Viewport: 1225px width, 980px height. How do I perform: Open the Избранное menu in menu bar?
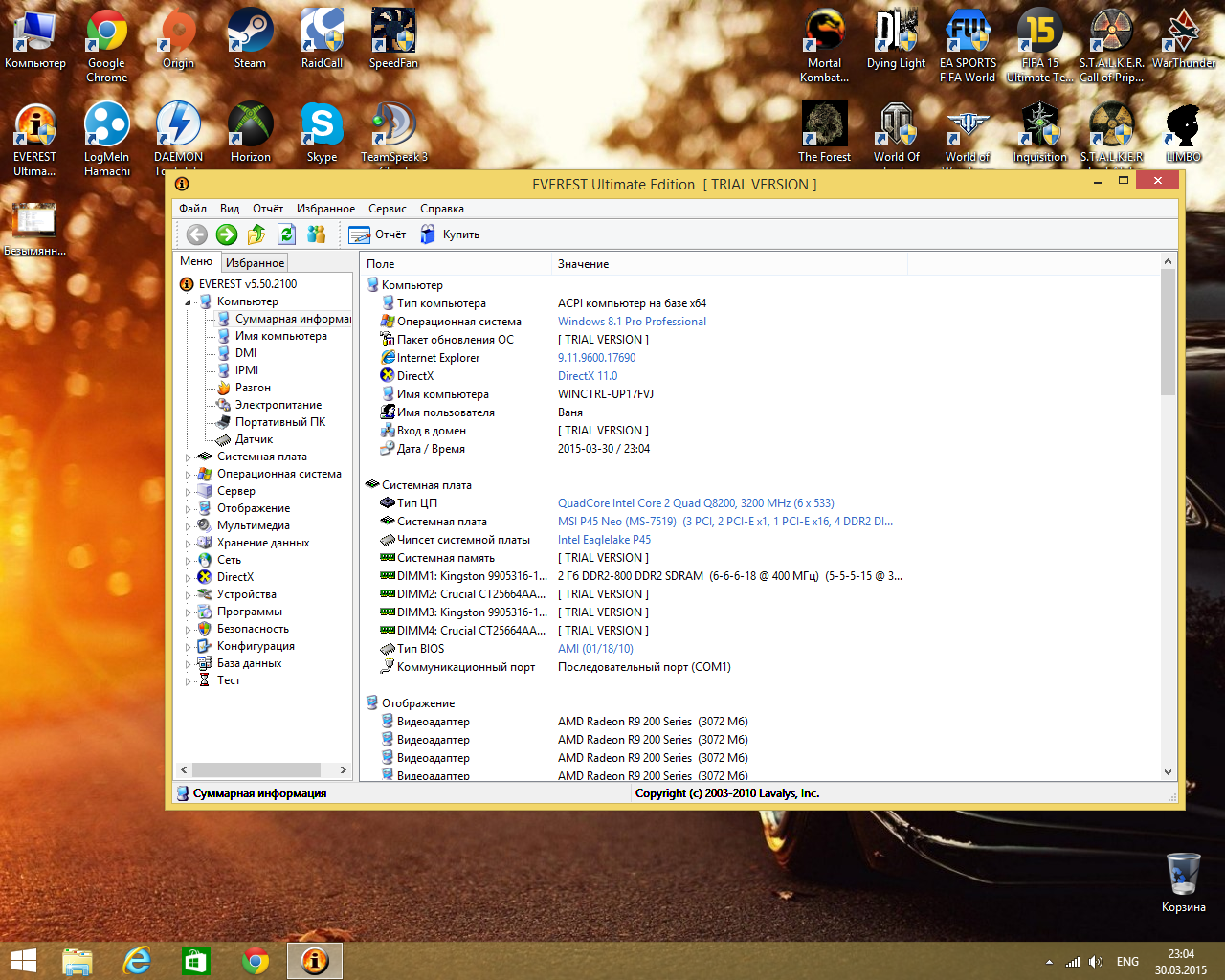click(325, 209)
